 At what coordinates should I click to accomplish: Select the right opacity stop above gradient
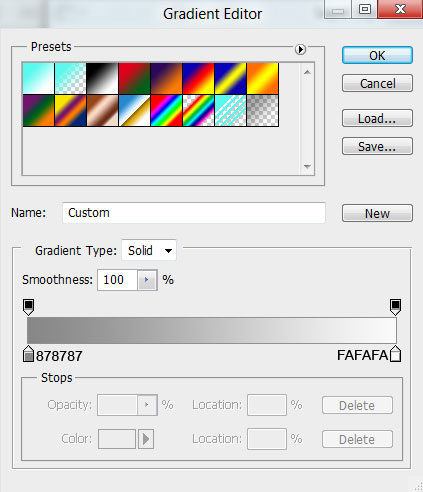pyautogui.click(x=395, y=307)
